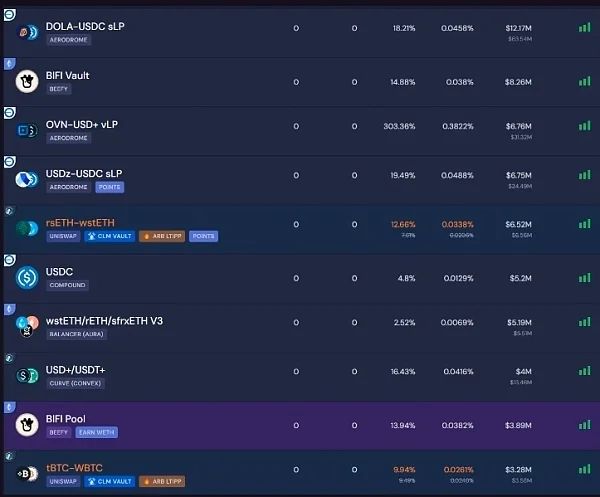The image size is (600, 497).
Task: Click the USD+/USDT+ token pair icon
Action: [27, 375]
